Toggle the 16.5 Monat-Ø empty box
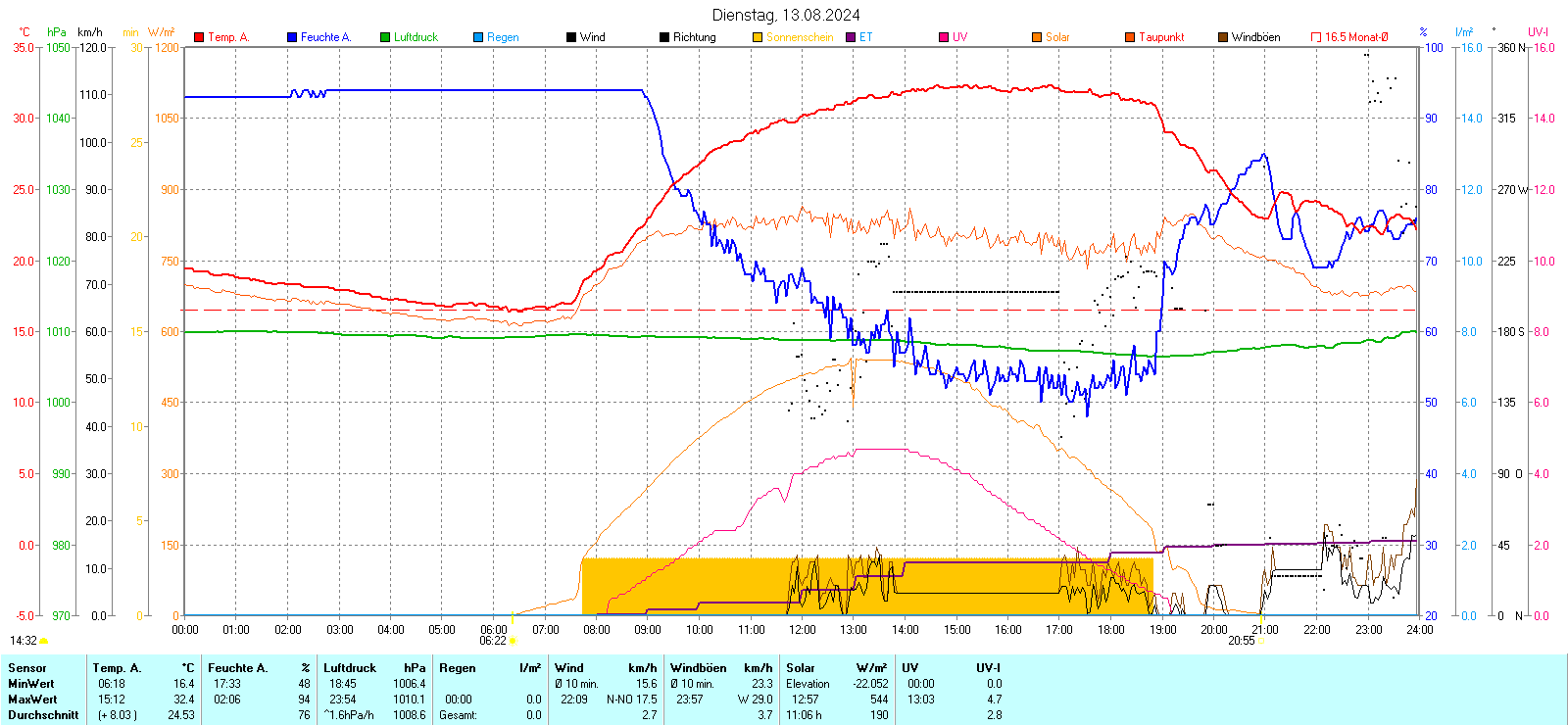Viewport: 1568px width, 725px height. pyautogui.click(x=1316, y=37)
